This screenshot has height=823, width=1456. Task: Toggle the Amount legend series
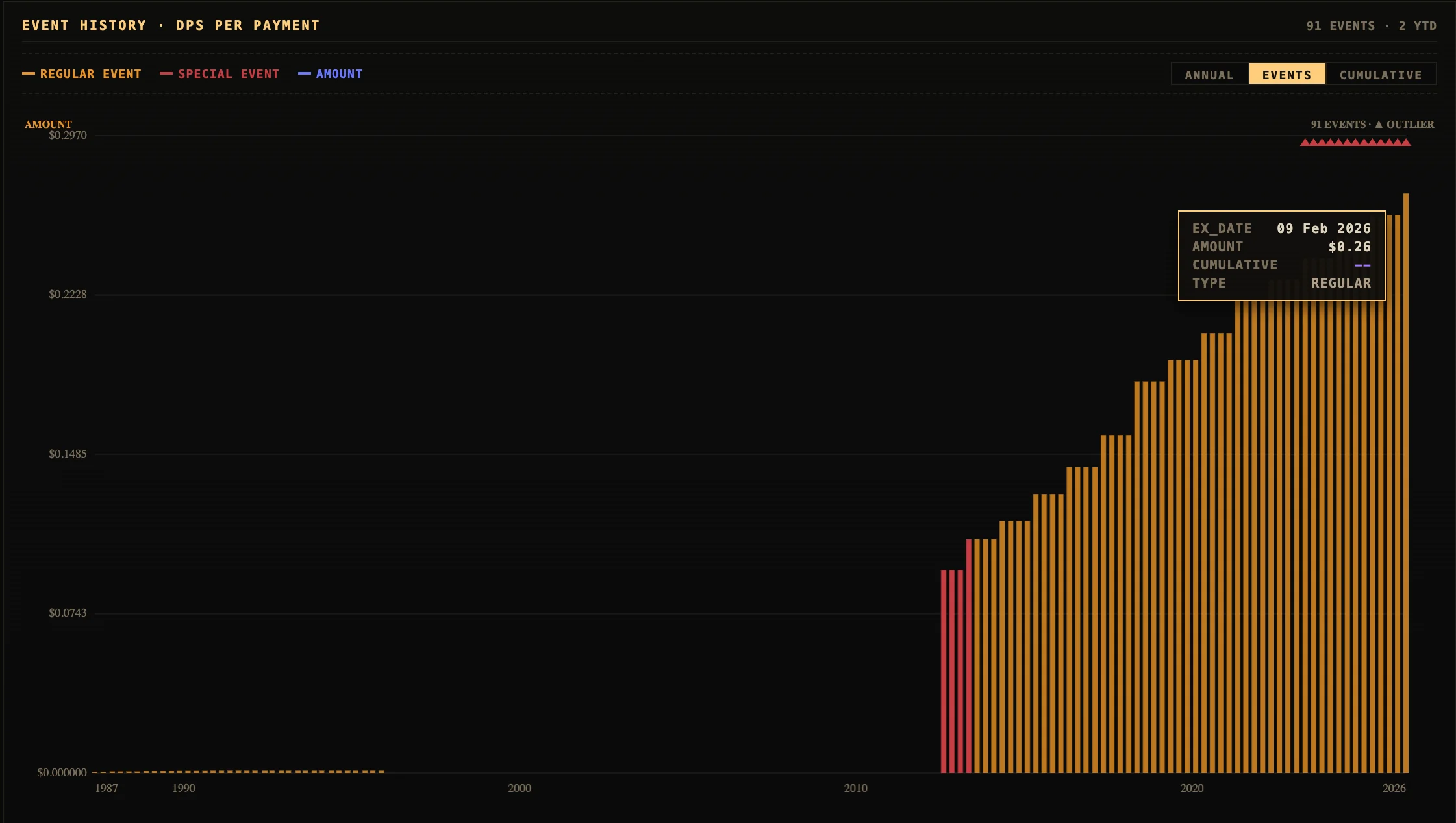331,74
